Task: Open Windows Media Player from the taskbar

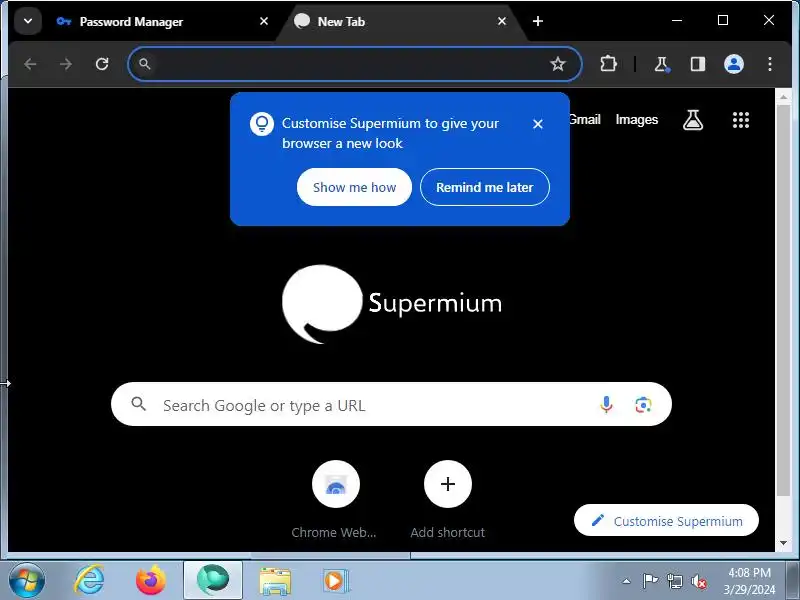Action: click(x=336, y=581)
